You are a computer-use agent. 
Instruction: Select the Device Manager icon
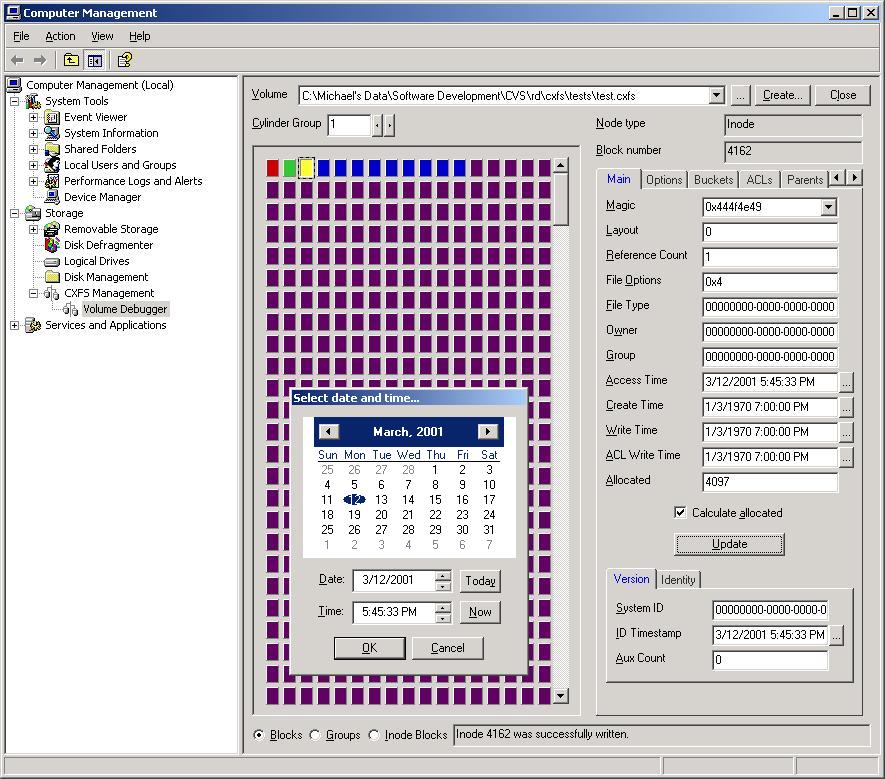[x=52, y=197]
